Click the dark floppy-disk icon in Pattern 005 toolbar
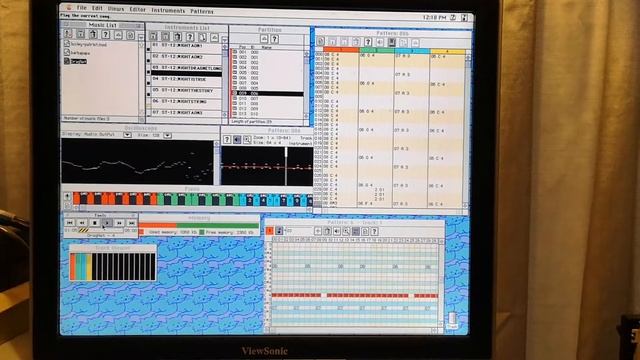 [392, 42]
